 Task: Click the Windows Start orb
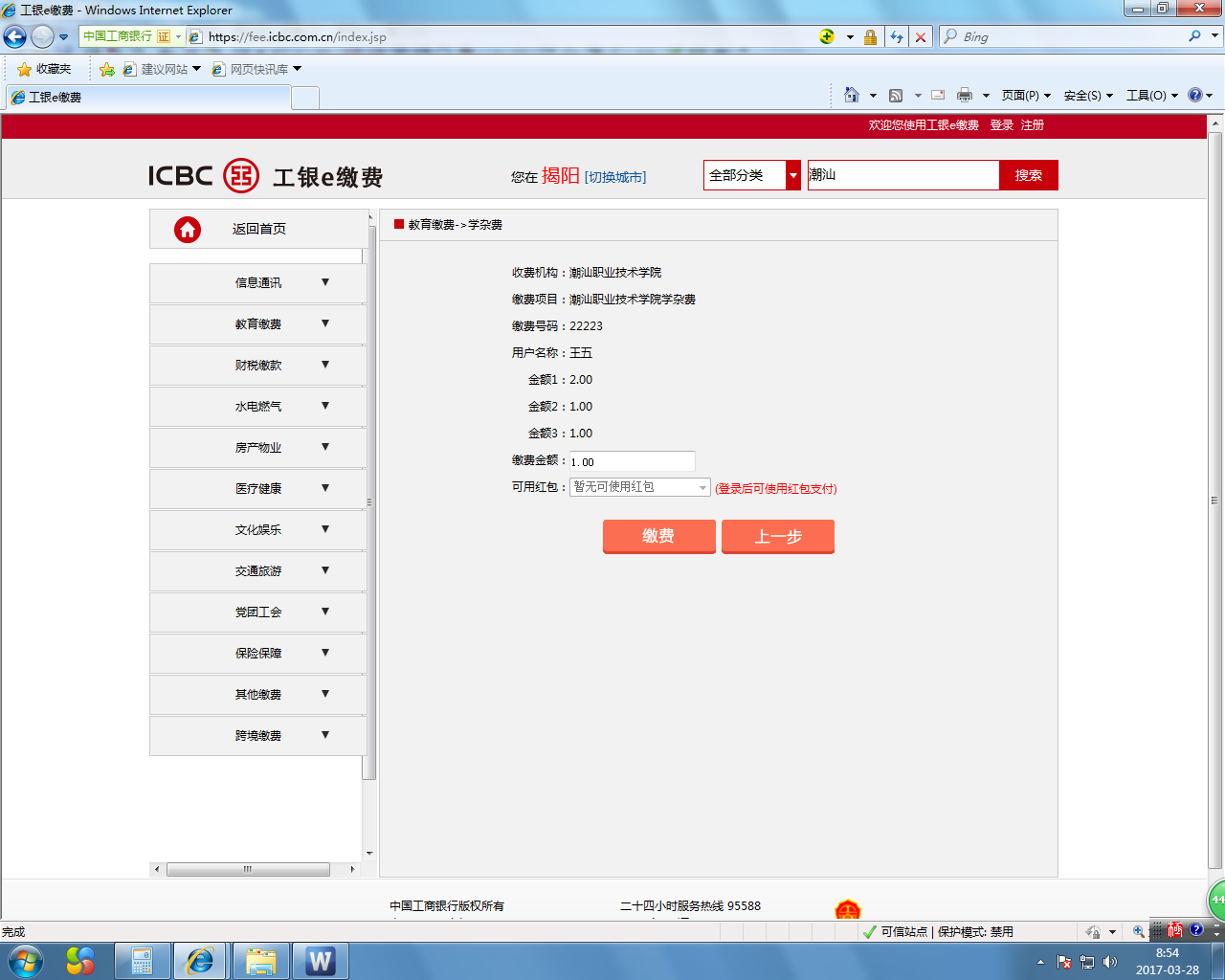pyautogui.click(x=26, y=961)
